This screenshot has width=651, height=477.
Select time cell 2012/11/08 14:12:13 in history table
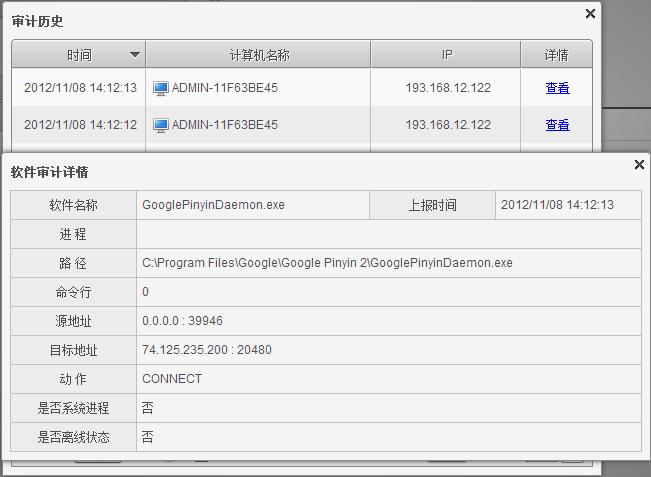point(80,88)
